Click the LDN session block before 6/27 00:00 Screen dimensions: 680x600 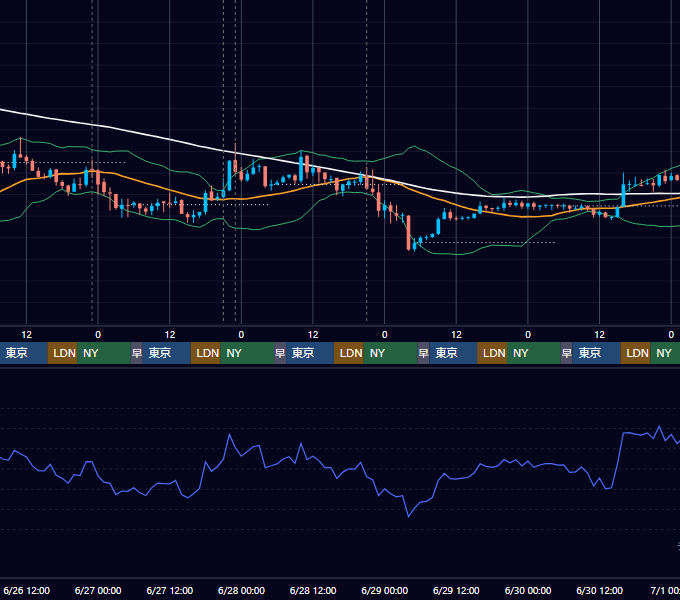pos(62,353)
